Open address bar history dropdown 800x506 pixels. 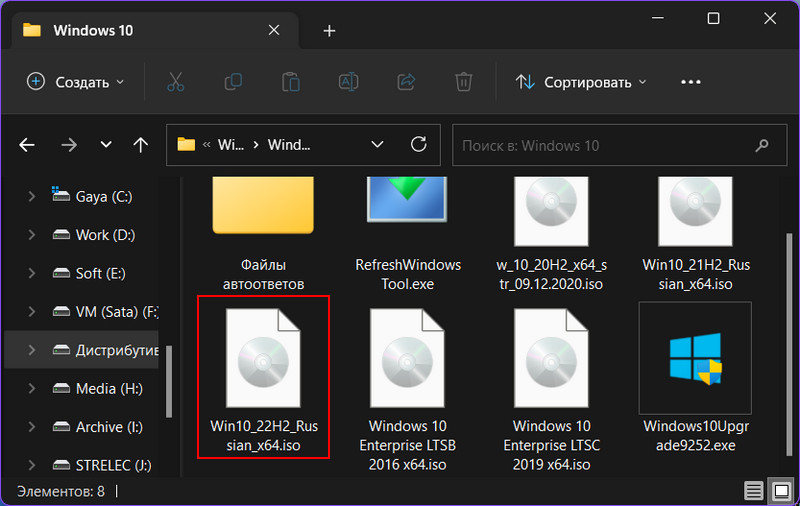click(x=377, y=145)
